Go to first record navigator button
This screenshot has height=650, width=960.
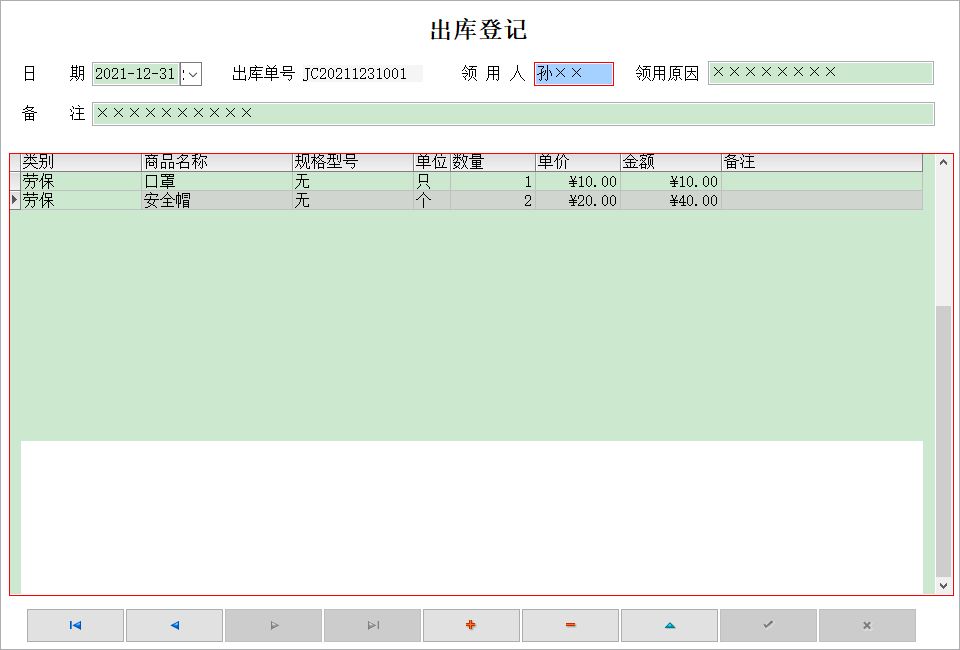pyautogui.click(x=75, y=625)
